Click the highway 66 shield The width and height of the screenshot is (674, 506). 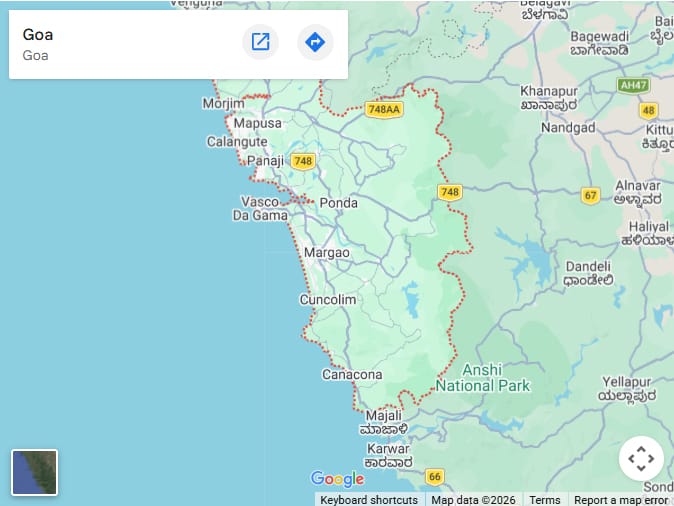point(435,476)
